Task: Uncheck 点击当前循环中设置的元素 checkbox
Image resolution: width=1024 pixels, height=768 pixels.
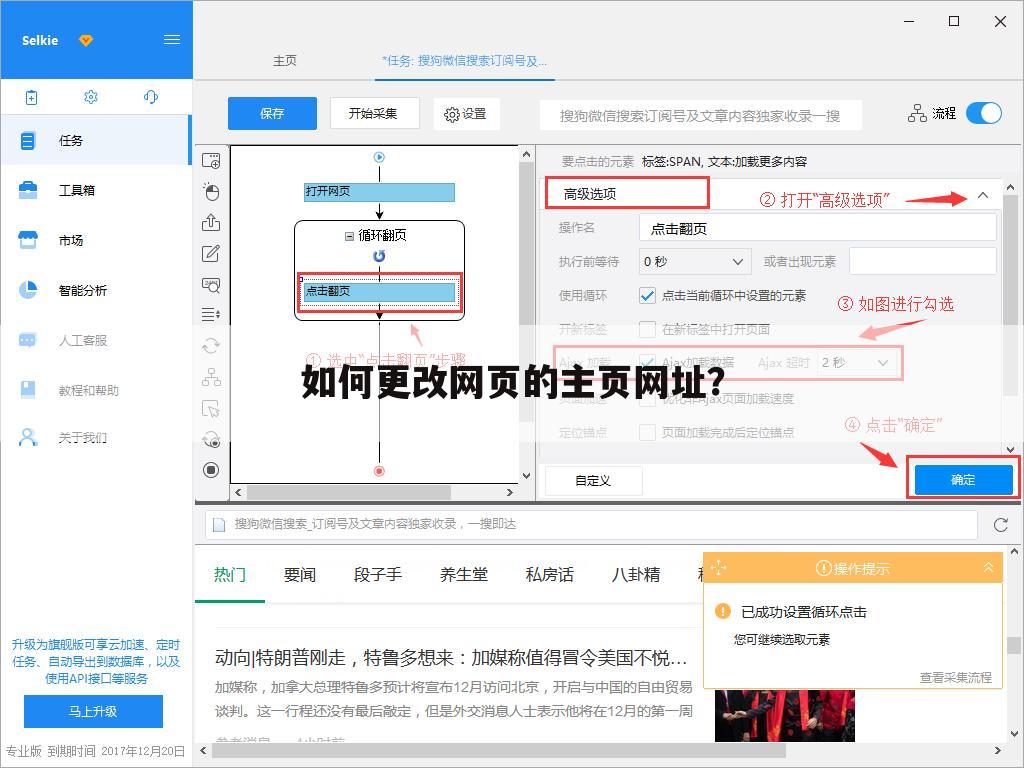Action: point(647,296)
